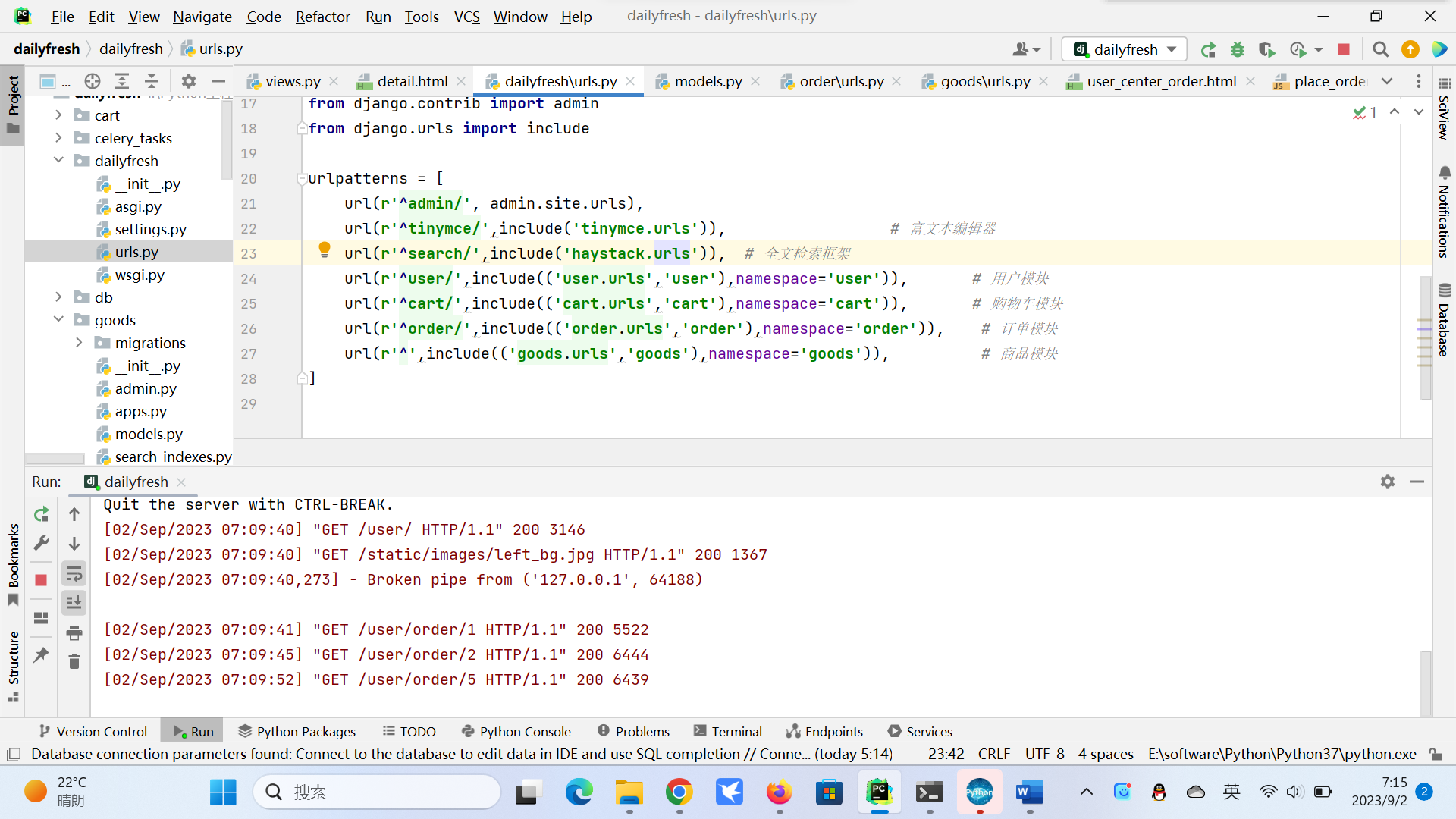Click the Windows search box
This screenshot has height=819, width=1456.
coord(377,792)
